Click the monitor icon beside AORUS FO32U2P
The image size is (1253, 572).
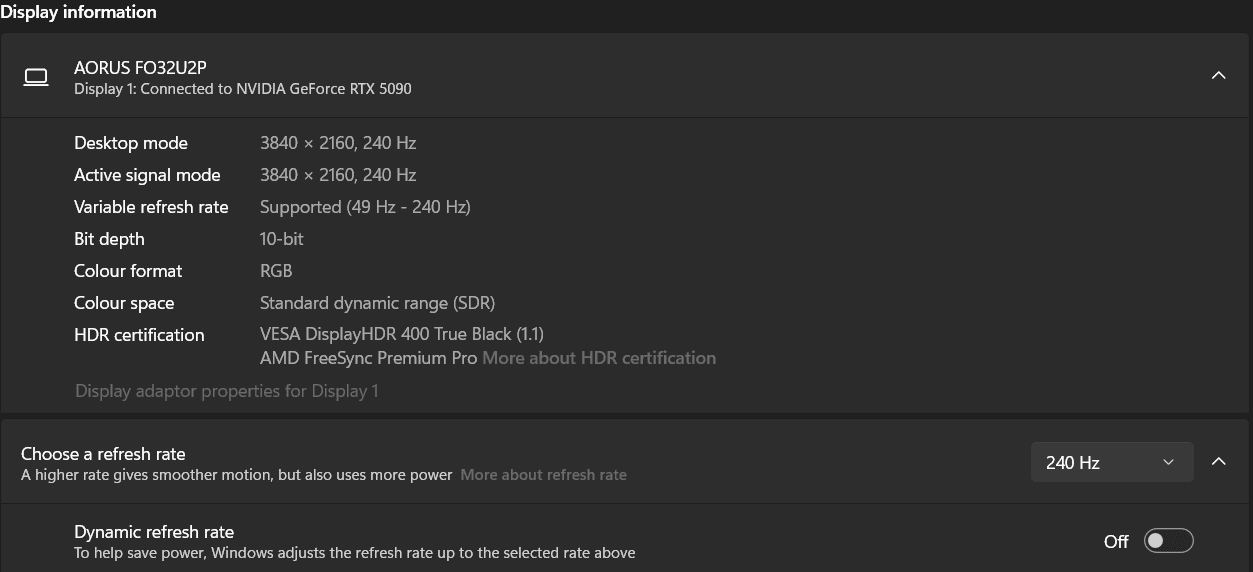pyautogui.click(x=36, y=77)
